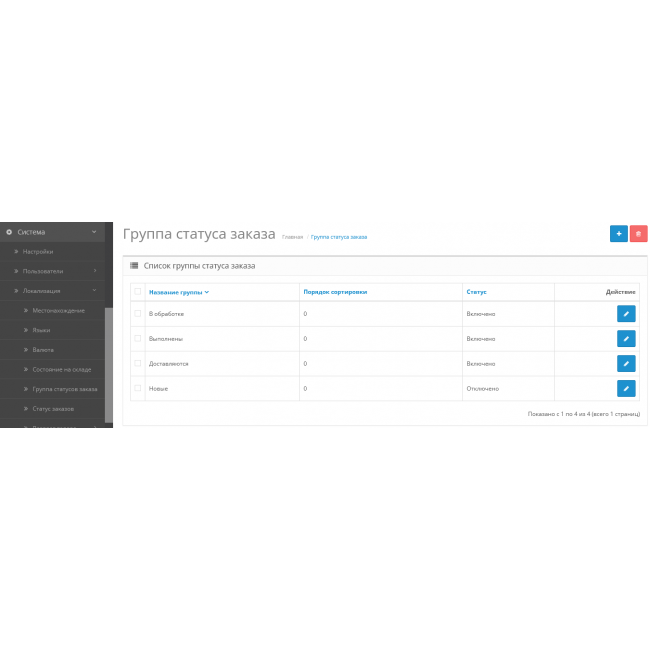Viewport: 650px width, 650px height.
Task: Collapse the Локализация submenu
Action: (95, 290)
